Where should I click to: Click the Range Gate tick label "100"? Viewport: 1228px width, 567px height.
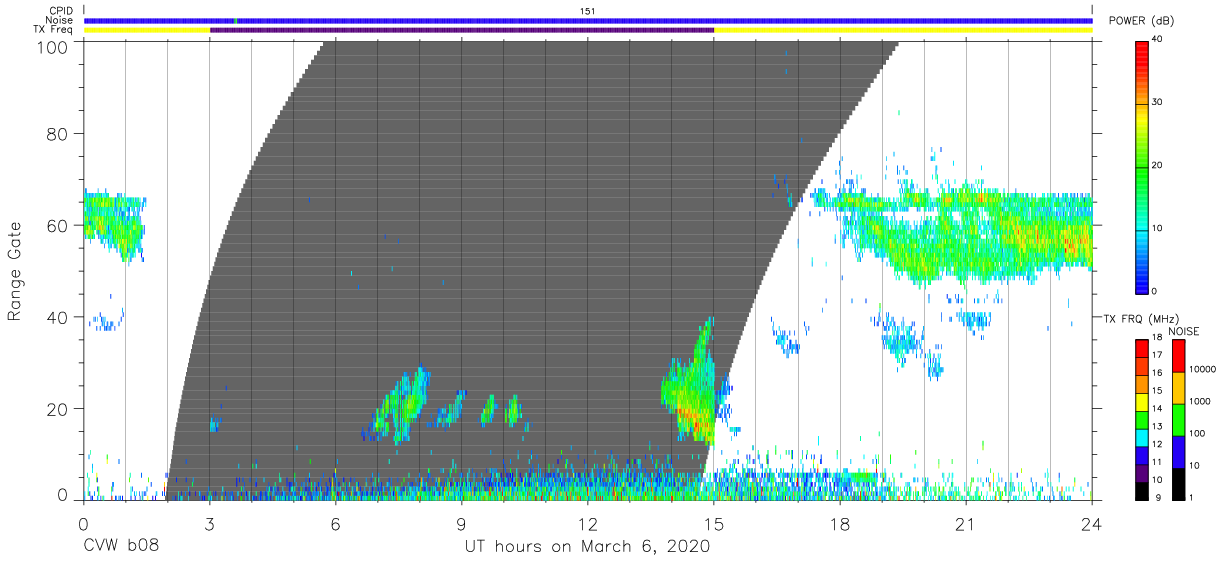click(x=53, y=47)
